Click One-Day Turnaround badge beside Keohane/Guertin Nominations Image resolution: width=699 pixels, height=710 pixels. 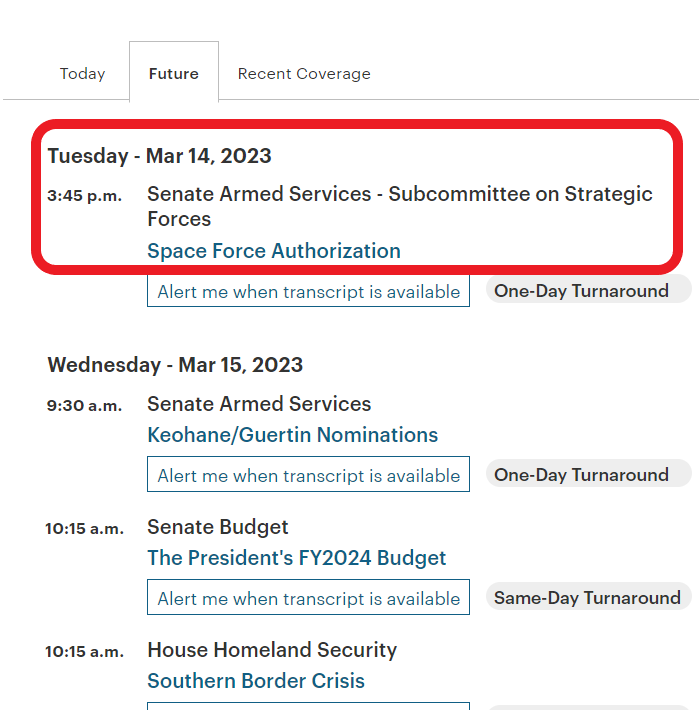coord(589,474)
